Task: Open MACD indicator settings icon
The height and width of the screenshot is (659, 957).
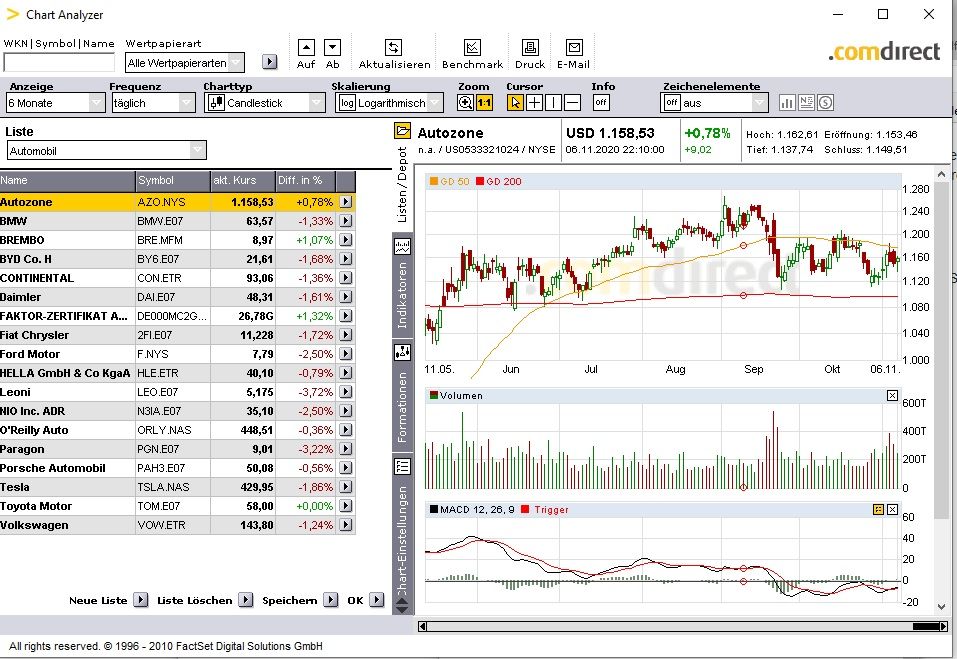Action: pyautogui.click(x=878, y=510)
